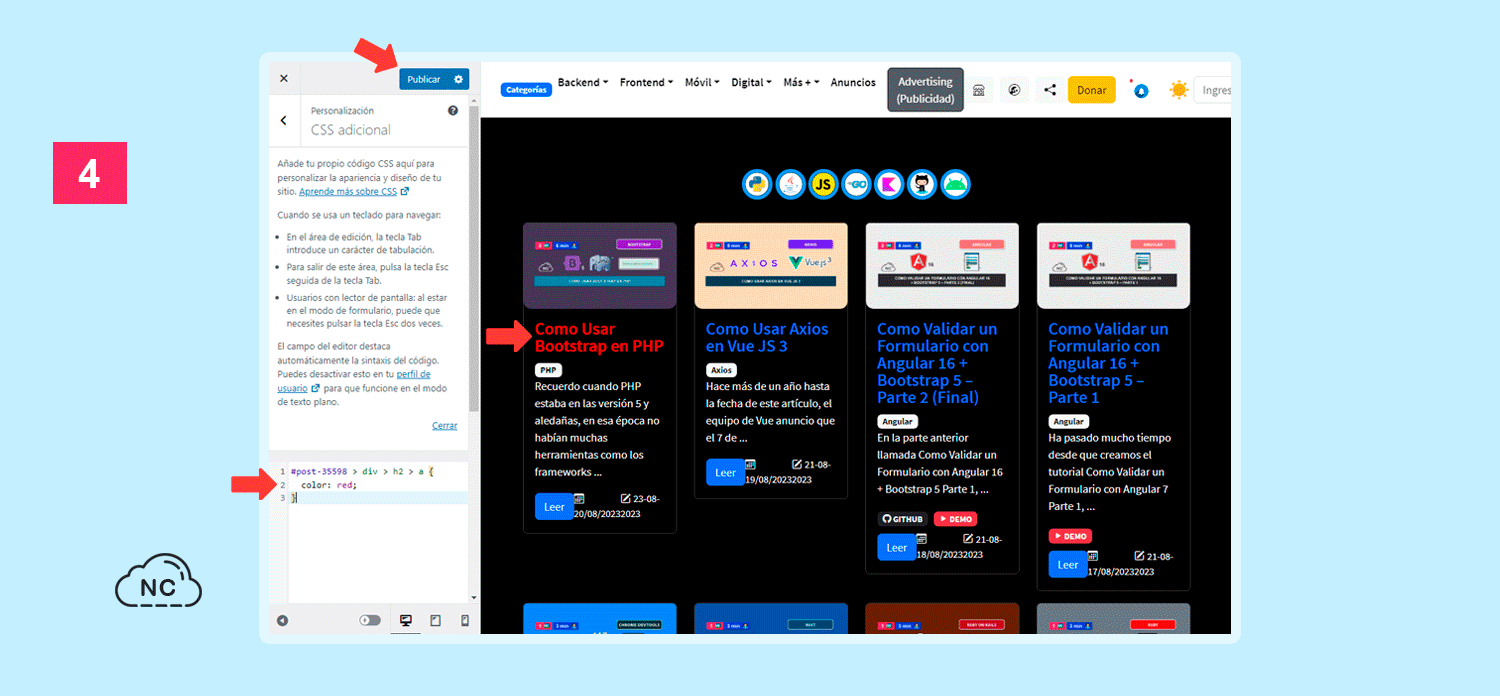Select the Java category icon
The width and height of the screenshot is (1500, 696).
click(790, 184)
